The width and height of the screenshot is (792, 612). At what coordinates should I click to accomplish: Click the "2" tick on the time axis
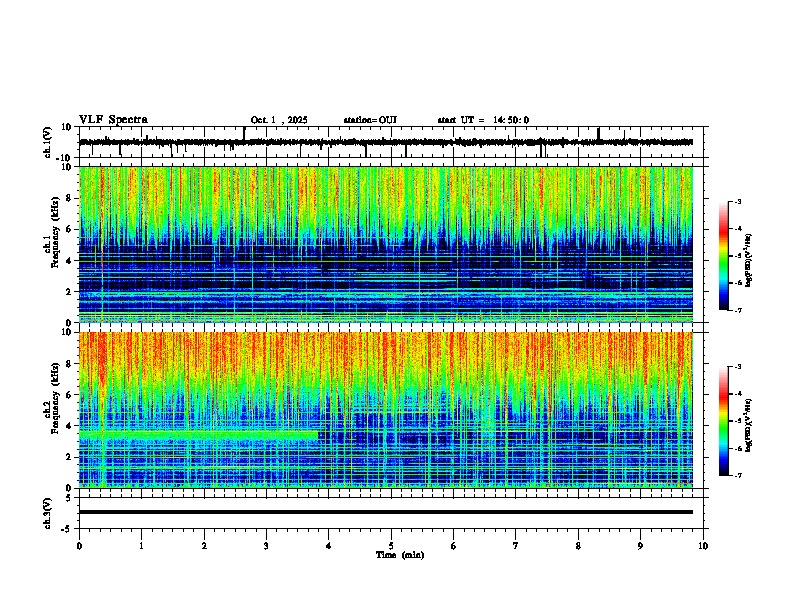pos(204,546)
